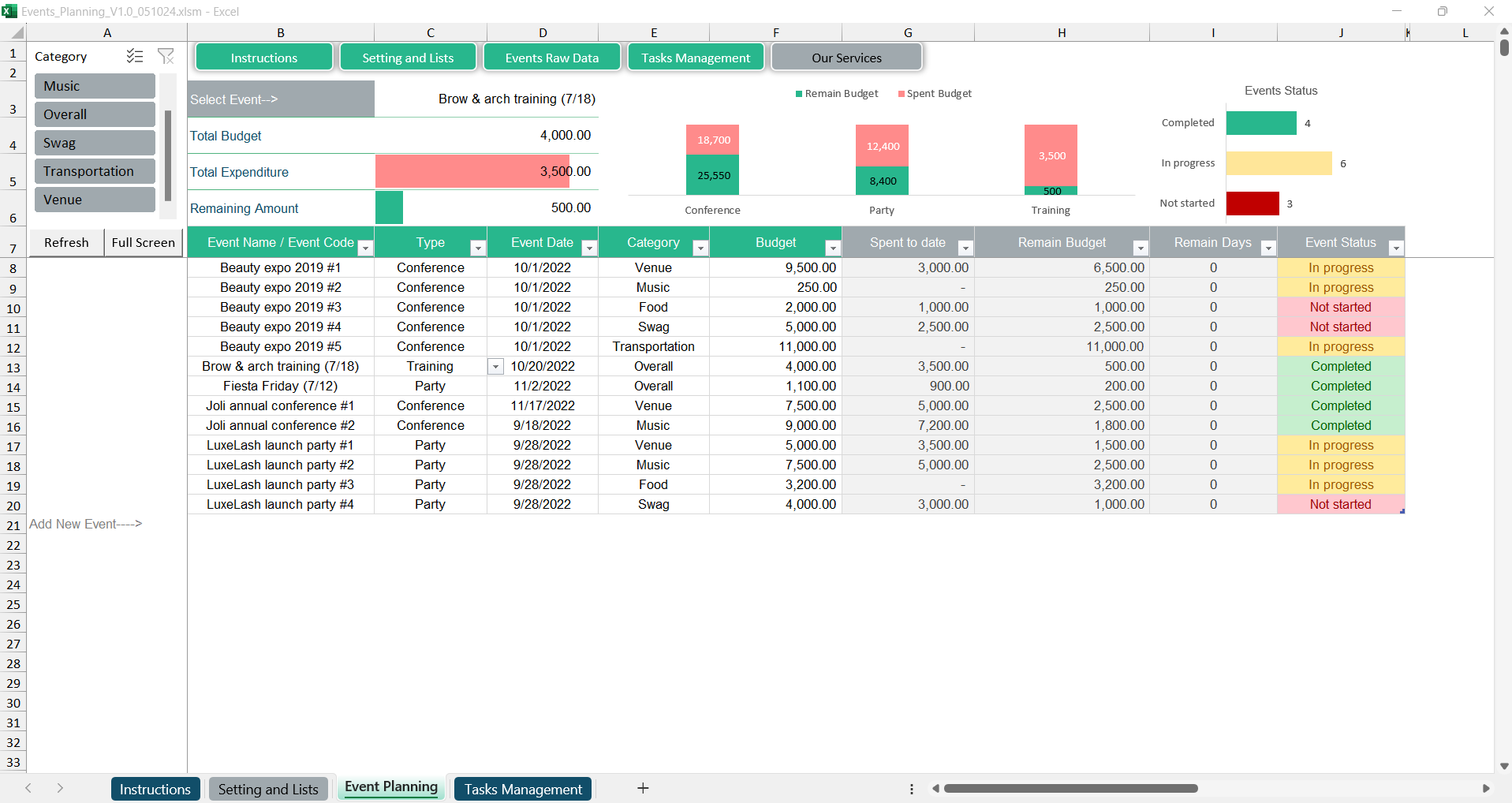Click the slicer multi-select icon
The width and height of the screenshot is (1512, 803).
click(135, 56)
